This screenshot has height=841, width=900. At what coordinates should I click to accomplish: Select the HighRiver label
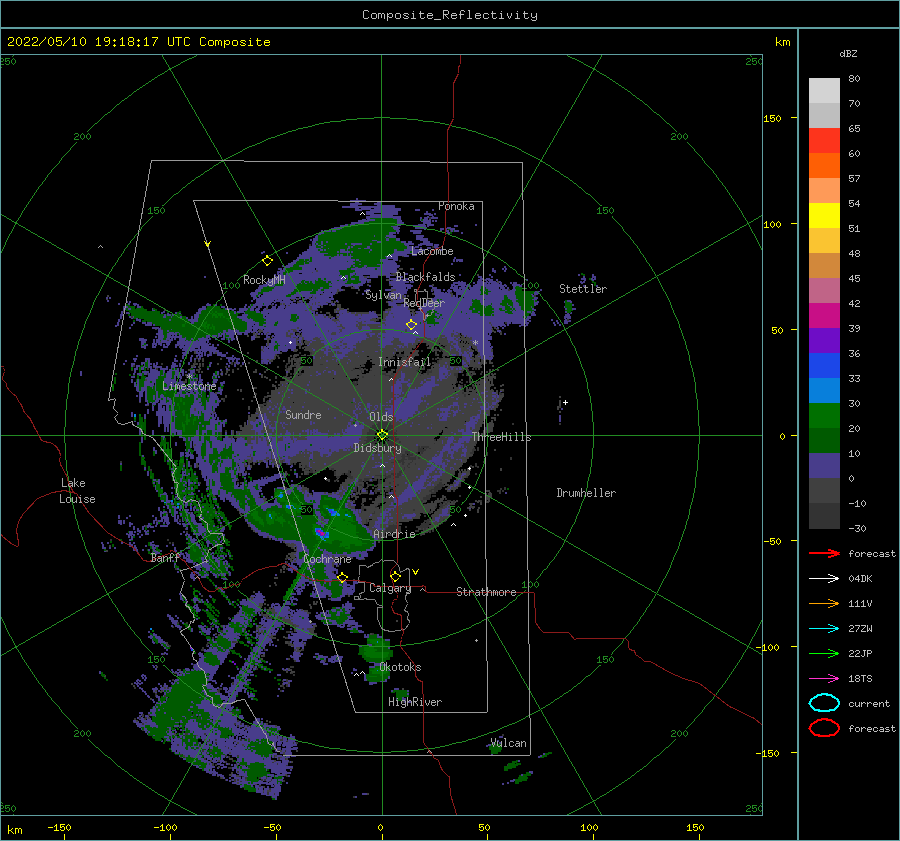(x=415, y=702)
